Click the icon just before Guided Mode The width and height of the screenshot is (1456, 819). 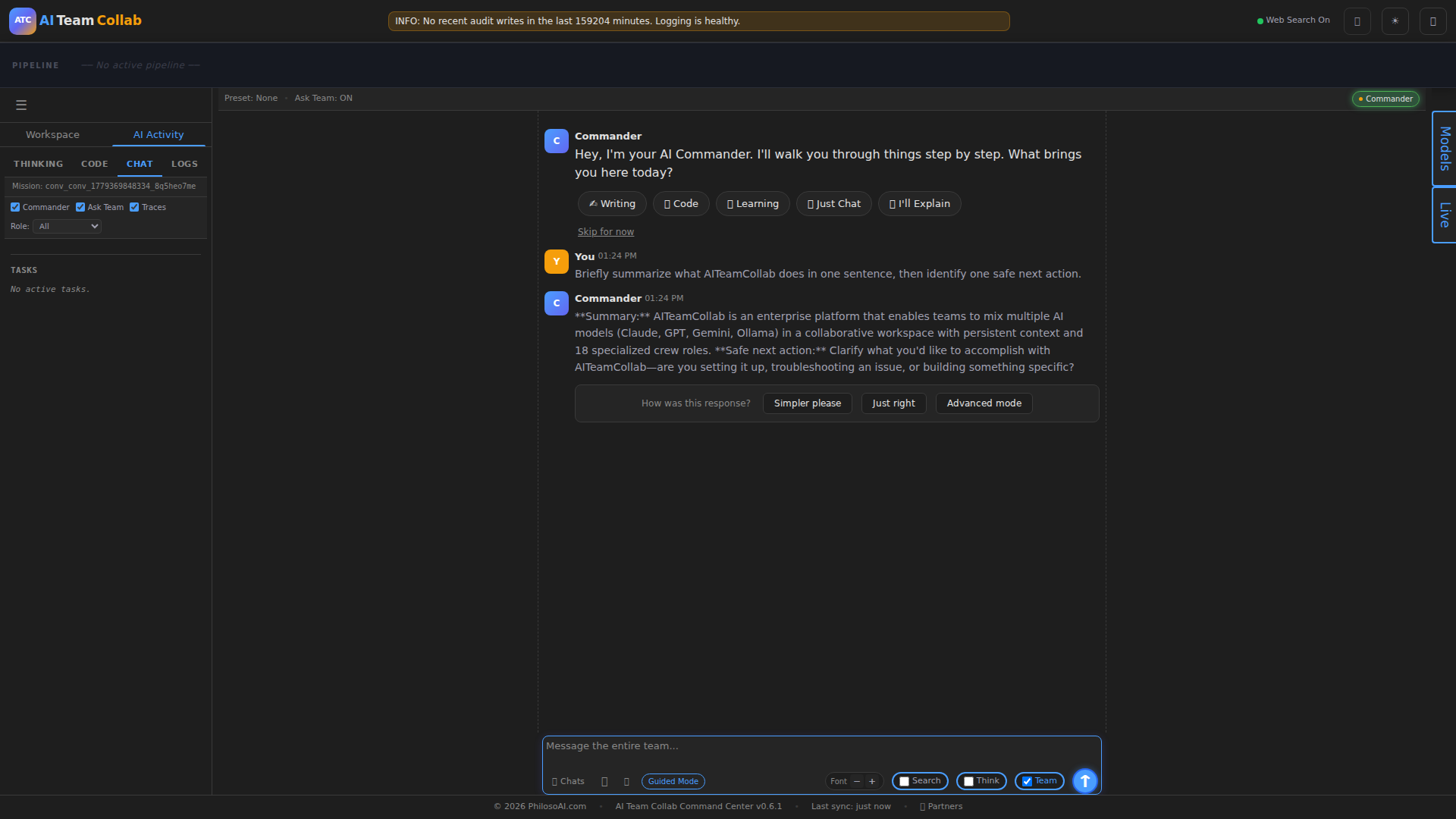(x=626, y=782)
